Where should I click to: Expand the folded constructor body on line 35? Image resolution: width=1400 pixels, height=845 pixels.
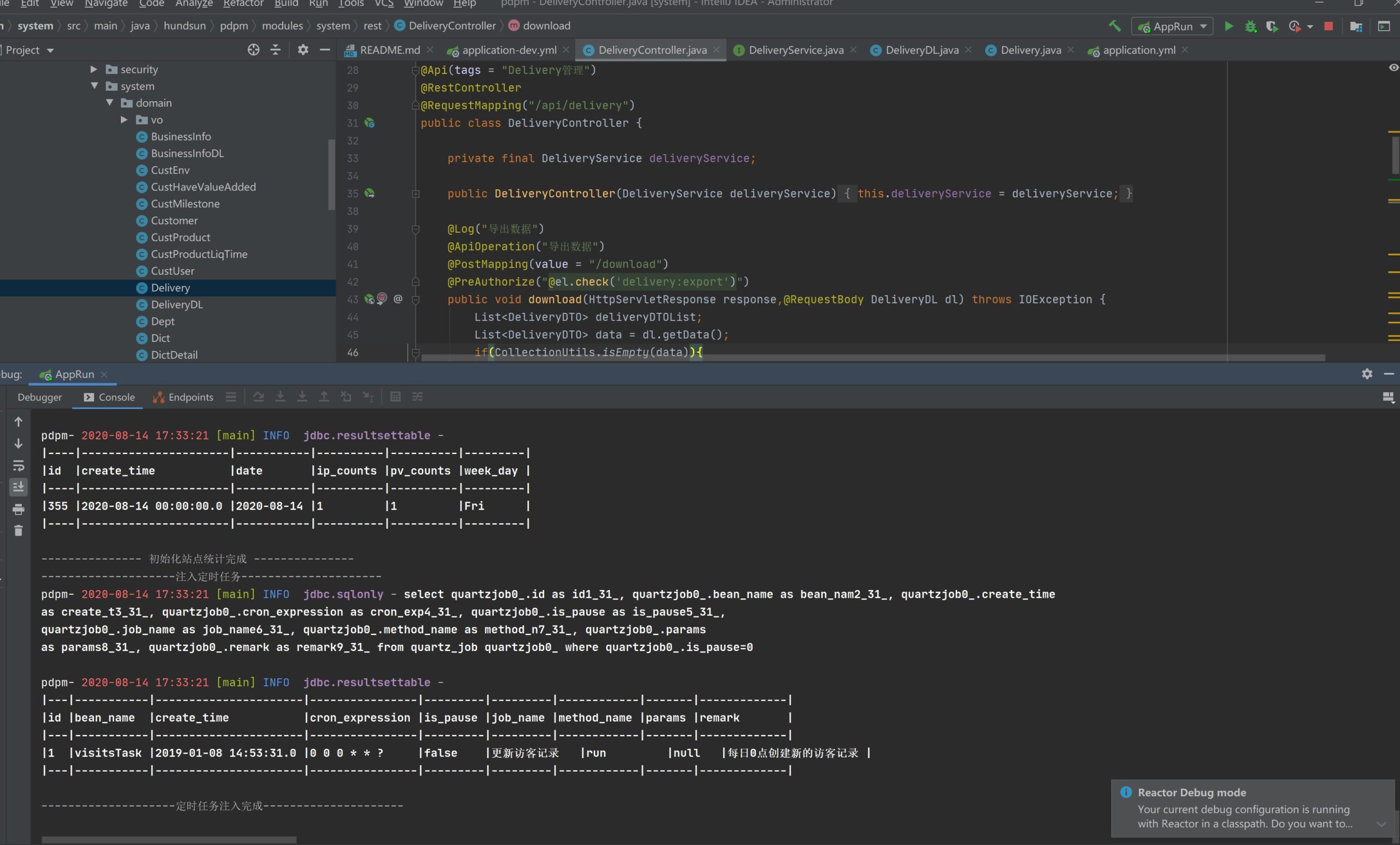(415, 194)
